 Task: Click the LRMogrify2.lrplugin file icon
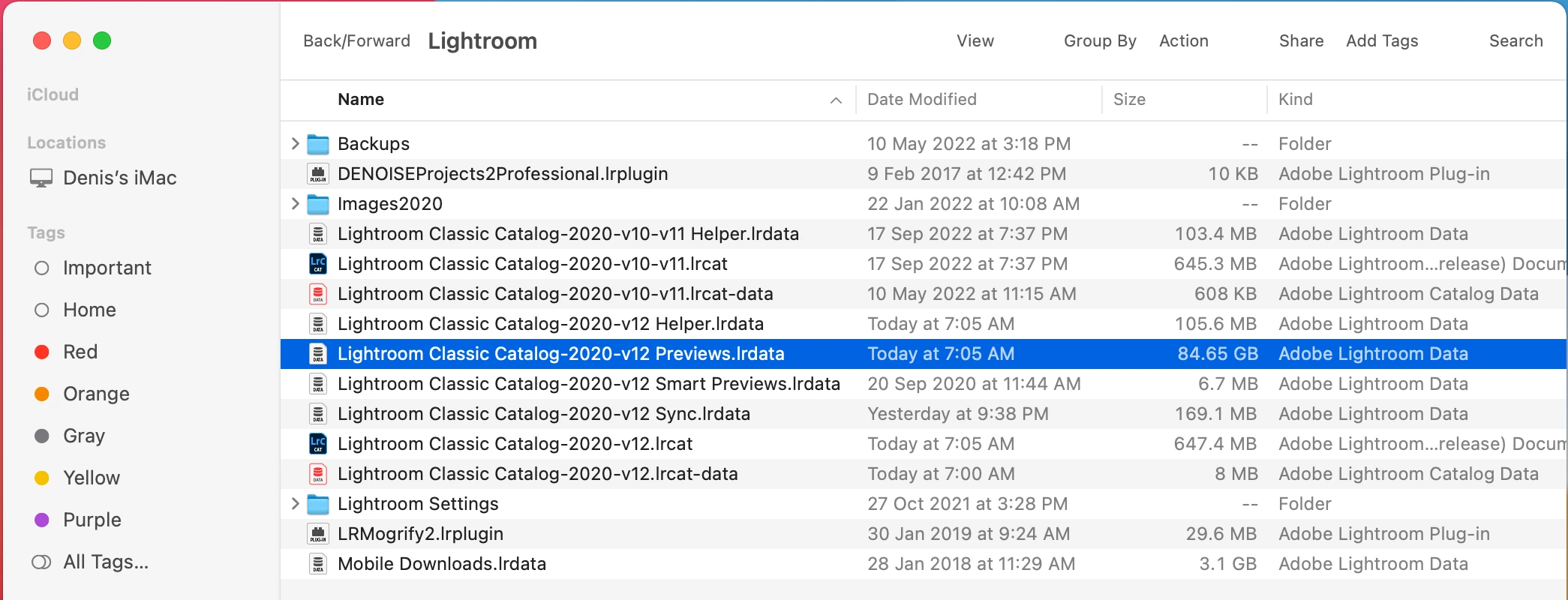(318, 534)
